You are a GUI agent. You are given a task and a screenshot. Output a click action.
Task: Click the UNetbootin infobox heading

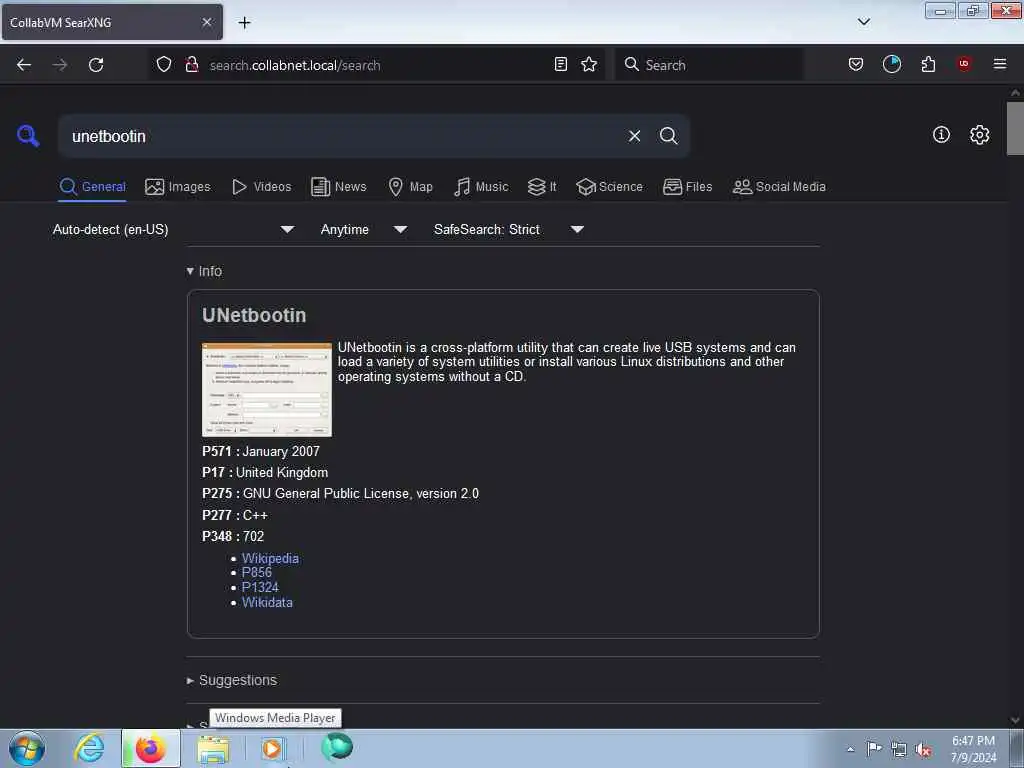(x=254, y=315)
